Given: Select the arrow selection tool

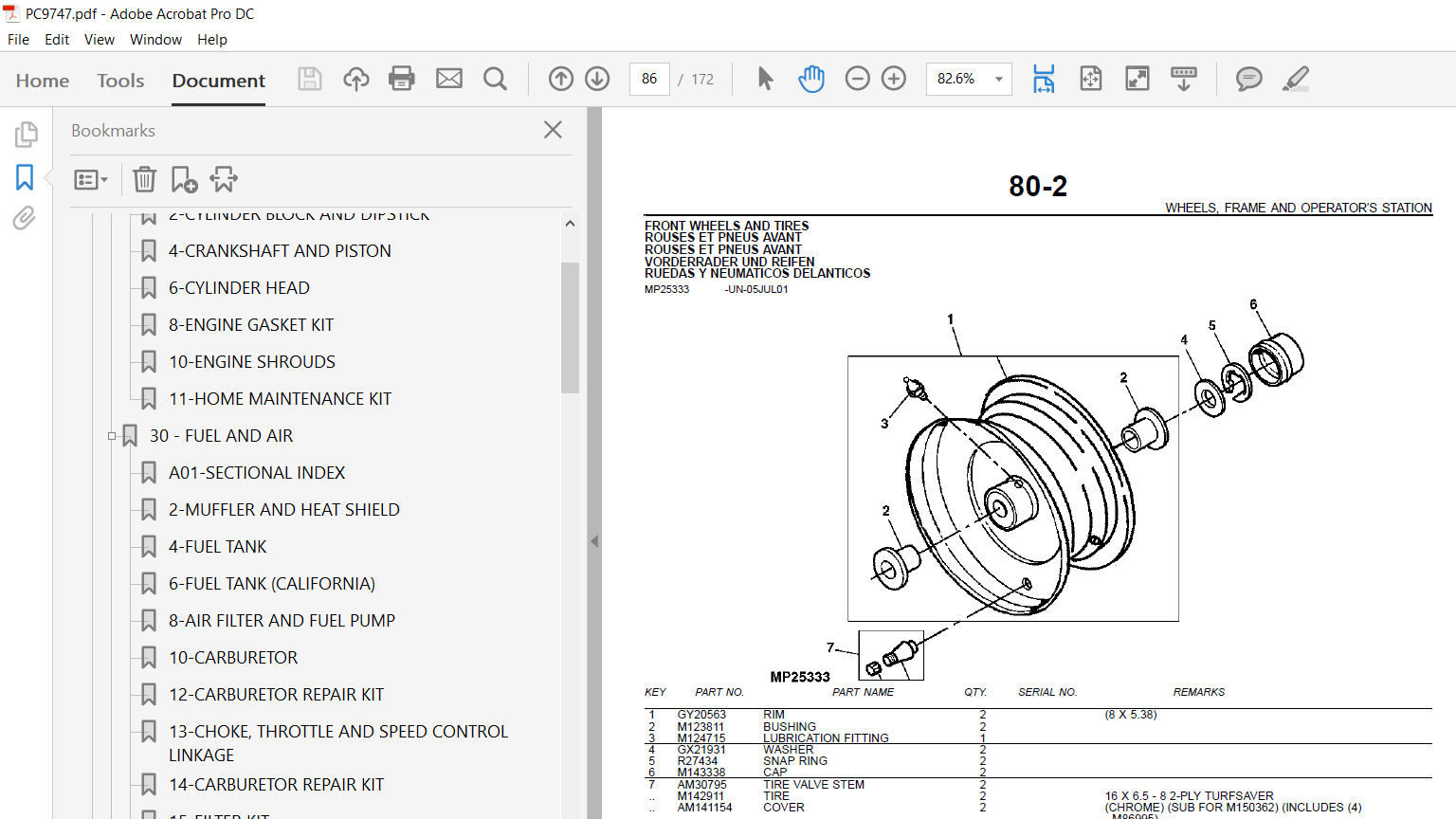Looking at the screenshot, I should coord(766,79).
